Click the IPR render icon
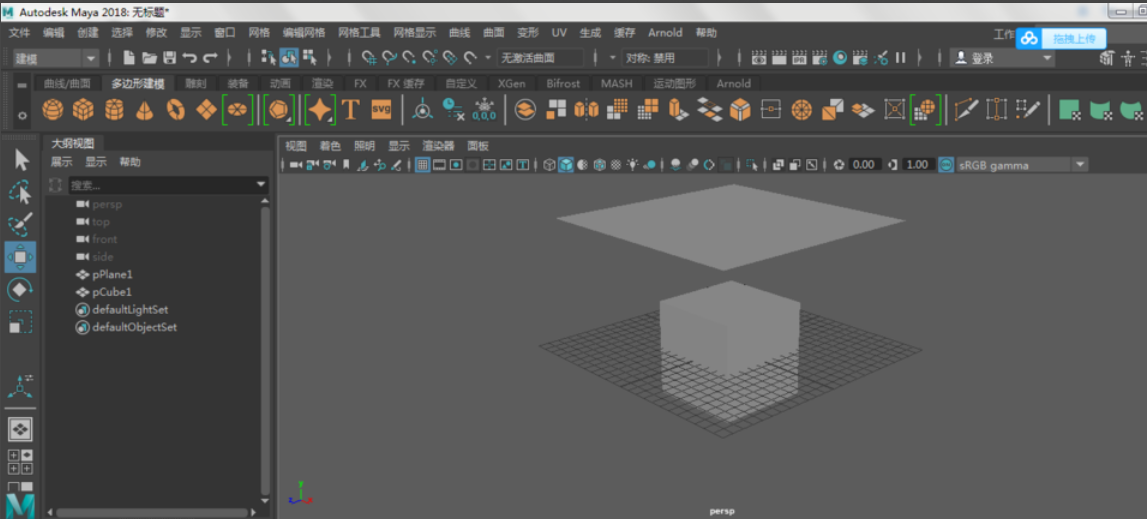 (800, 58)
